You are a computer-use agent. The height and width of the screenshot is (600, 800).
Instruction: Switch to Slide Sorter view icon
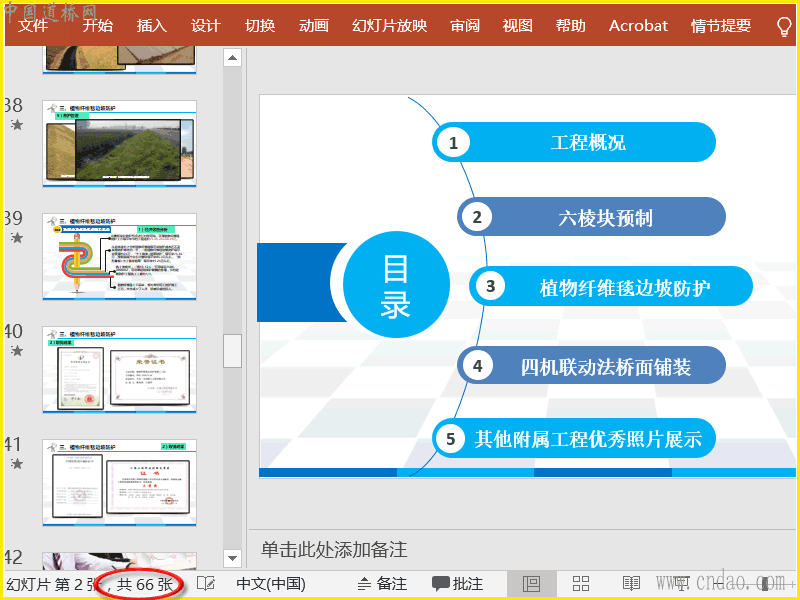pos(581,583)
